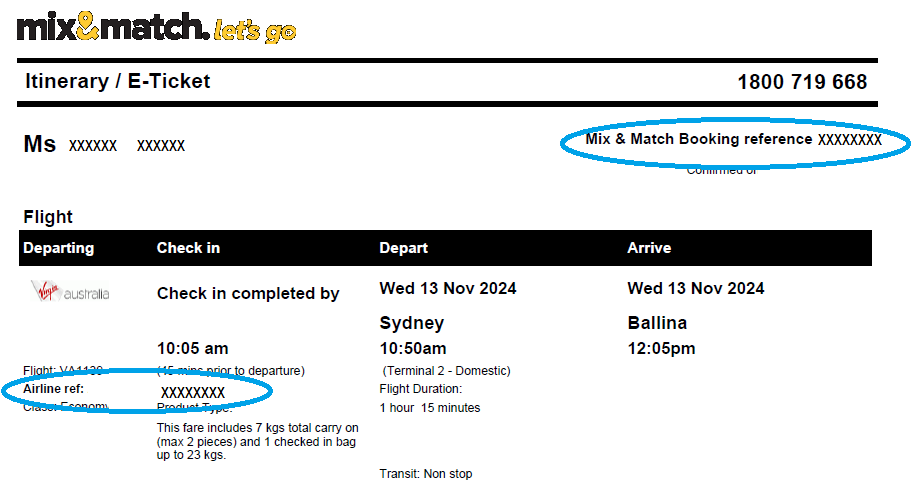This screenshot has width=915, height=502.
Task: Click the Depart column header
Action: 403,248
